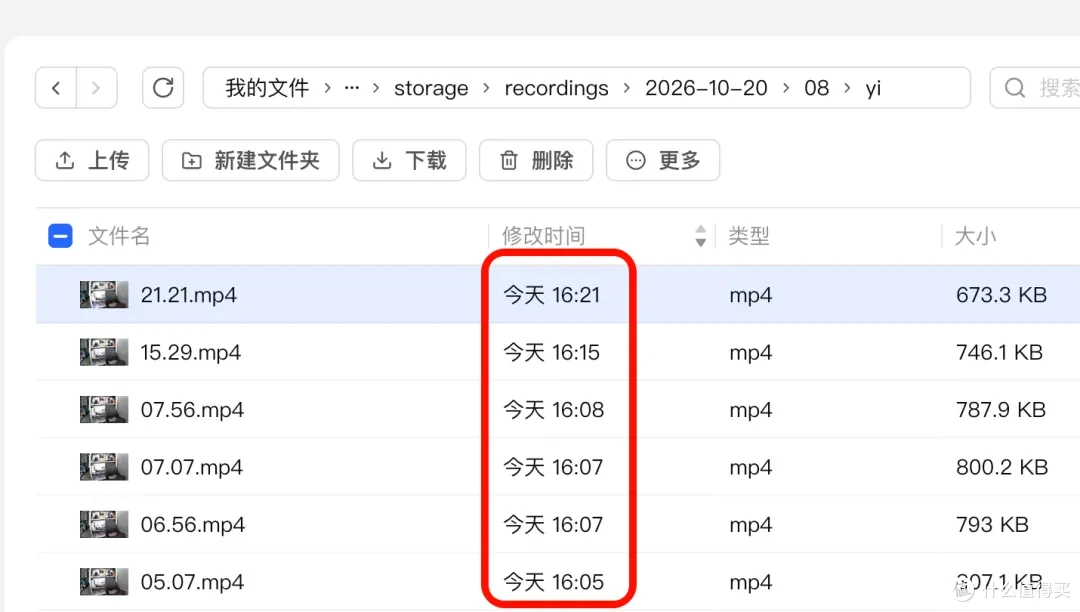Screen dimensions: 1080x612
Task: Refresh the current folder listing
Action: (163, 87)
